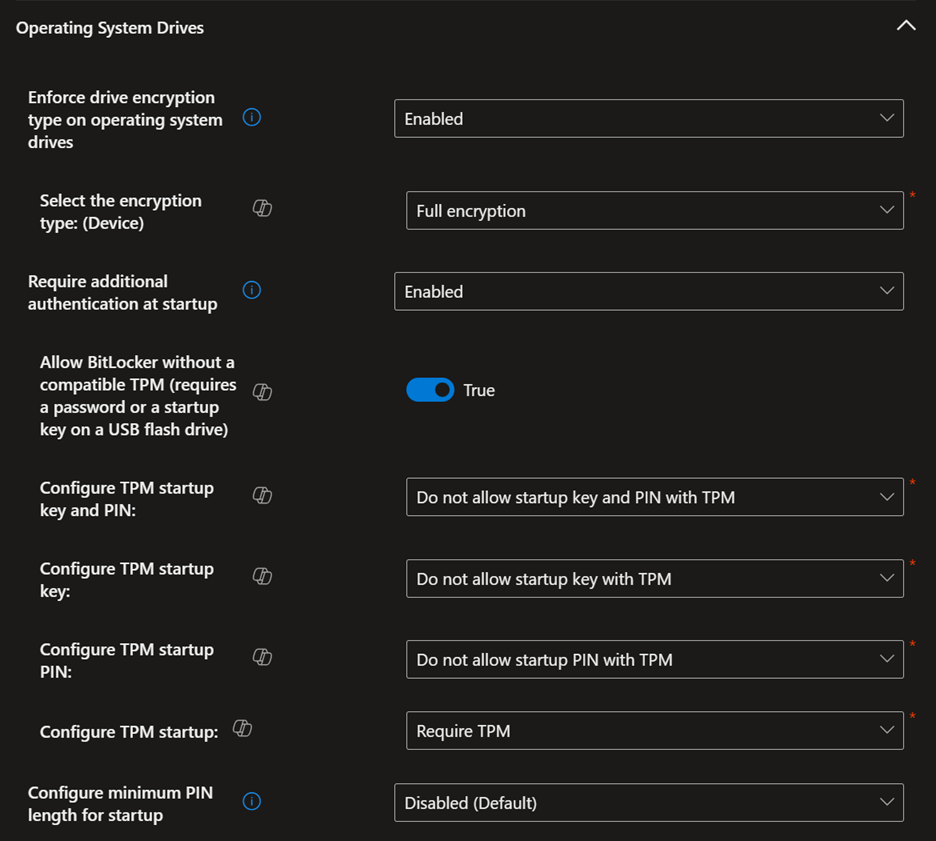This screenshot has height=841, width=936.
Task: Click the True label beside the toggle
Action: pos(479,390)
